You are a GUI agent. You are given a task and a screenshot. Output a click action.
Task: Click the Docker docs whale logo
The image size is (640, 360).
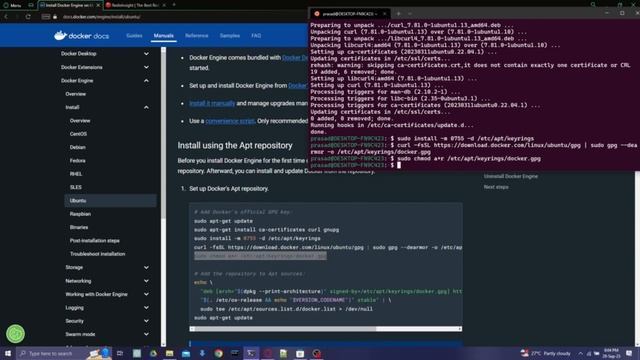81,36
